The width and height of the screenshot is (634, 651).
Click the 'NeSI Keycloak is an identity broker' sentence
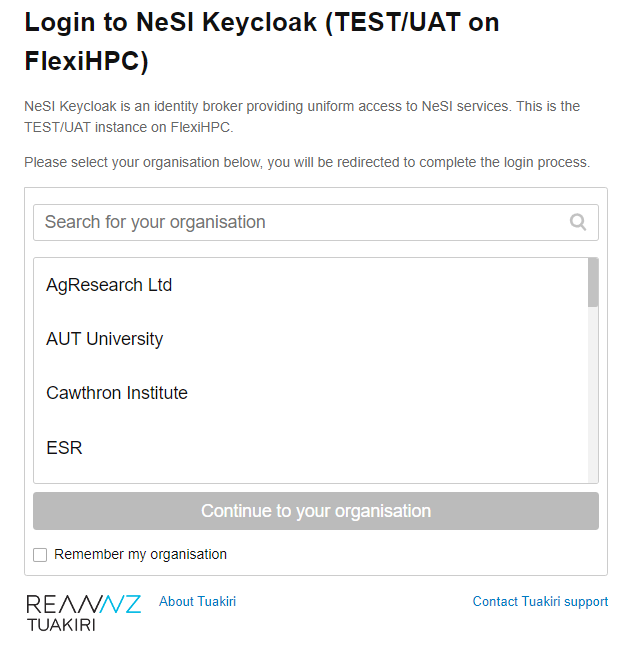point(302,106)
